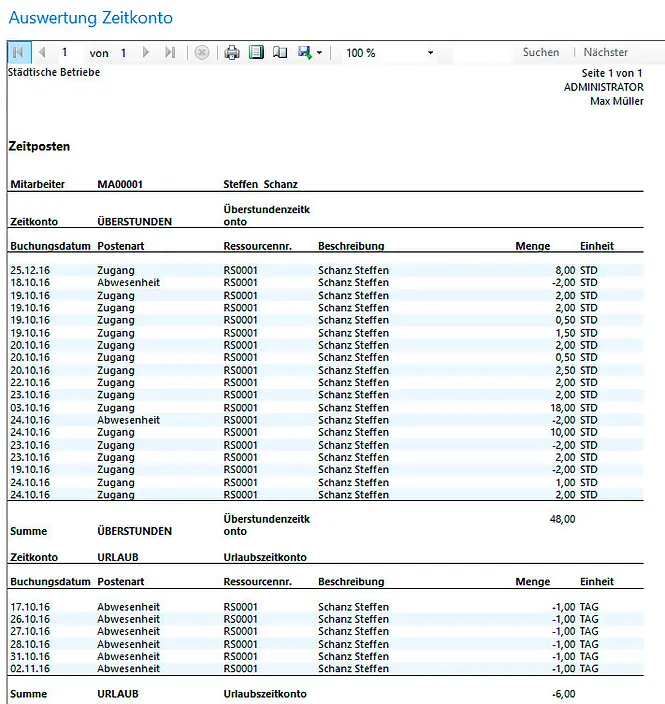
Task: Click the print report icon
Action: [x=232, y=53]
